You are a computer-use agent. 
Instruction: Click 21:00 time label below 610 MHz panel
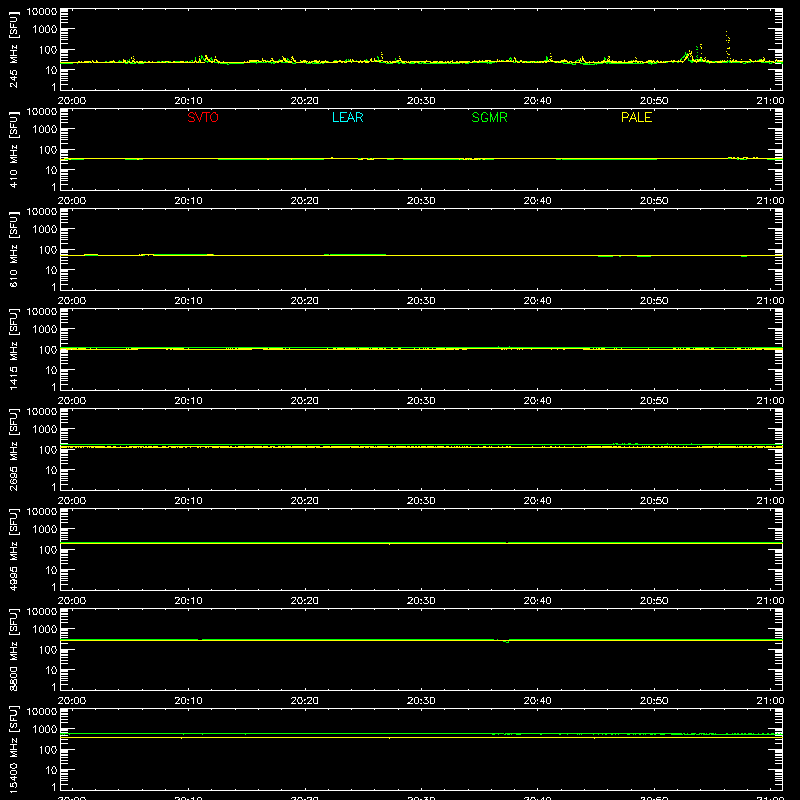click(x=770, y=301)
